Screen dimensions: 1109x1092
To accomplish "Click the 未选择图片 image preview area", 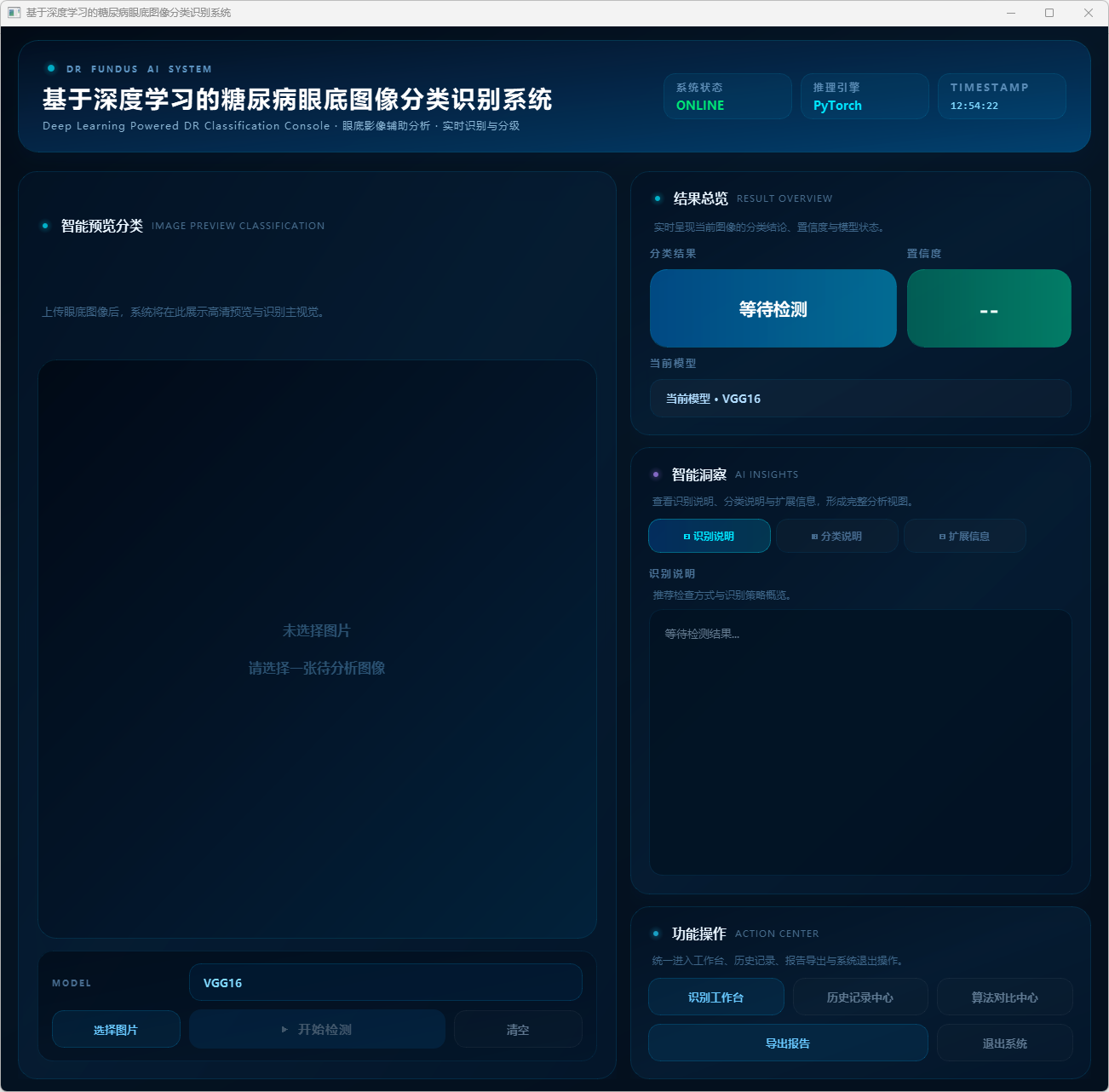I will click(317, 648).
